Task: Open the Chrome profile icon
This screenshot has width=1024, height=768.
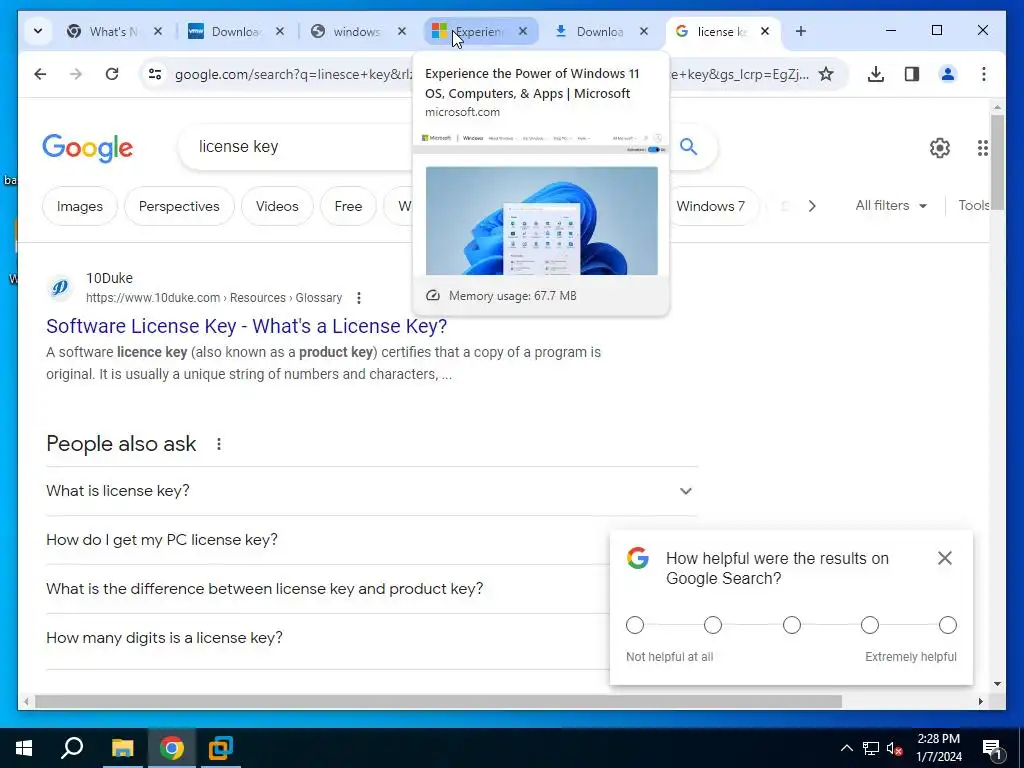Action: click(x=948, y=74)
